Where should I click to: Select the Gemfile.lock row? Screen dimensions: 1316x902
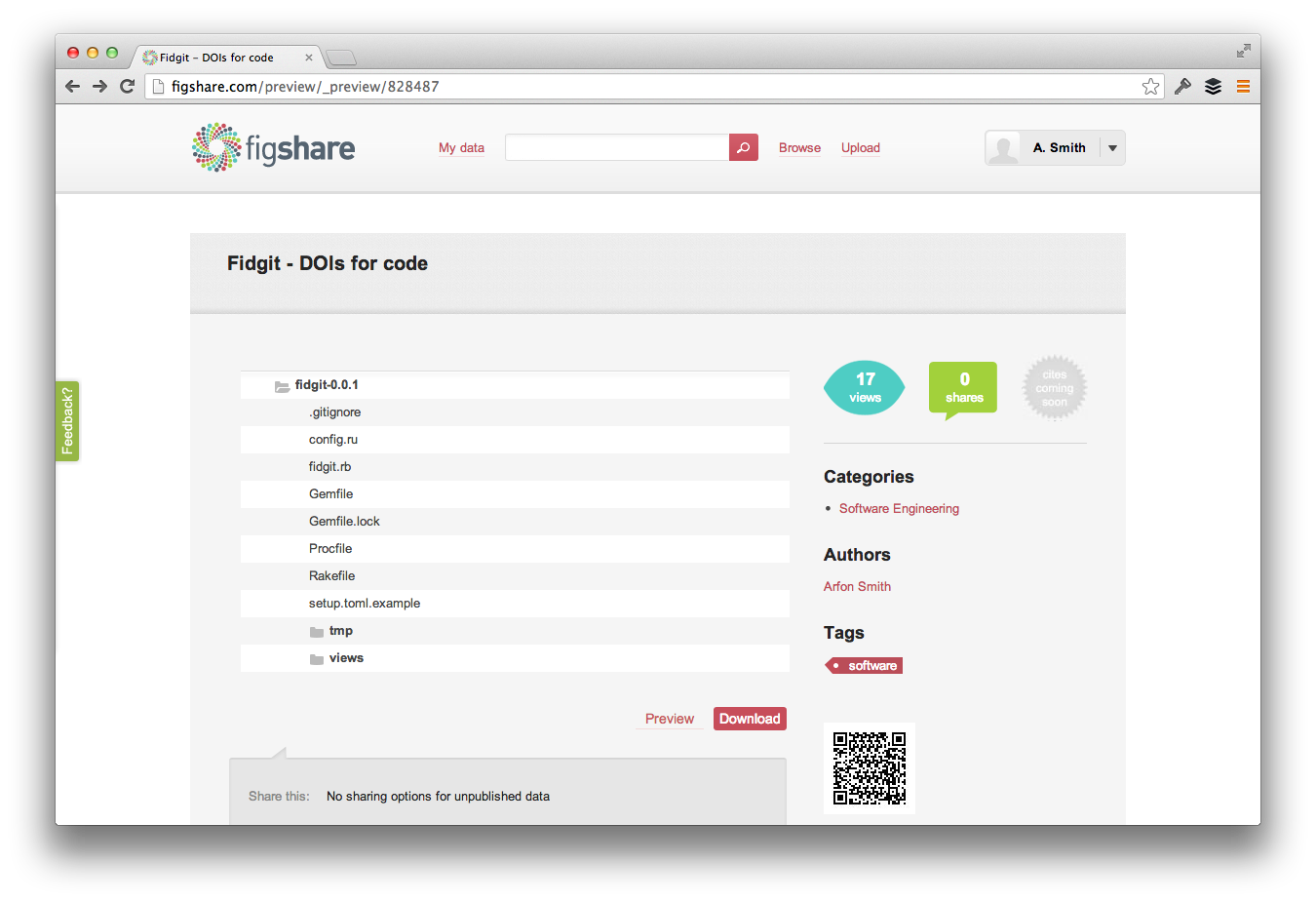tap(515, 522)
